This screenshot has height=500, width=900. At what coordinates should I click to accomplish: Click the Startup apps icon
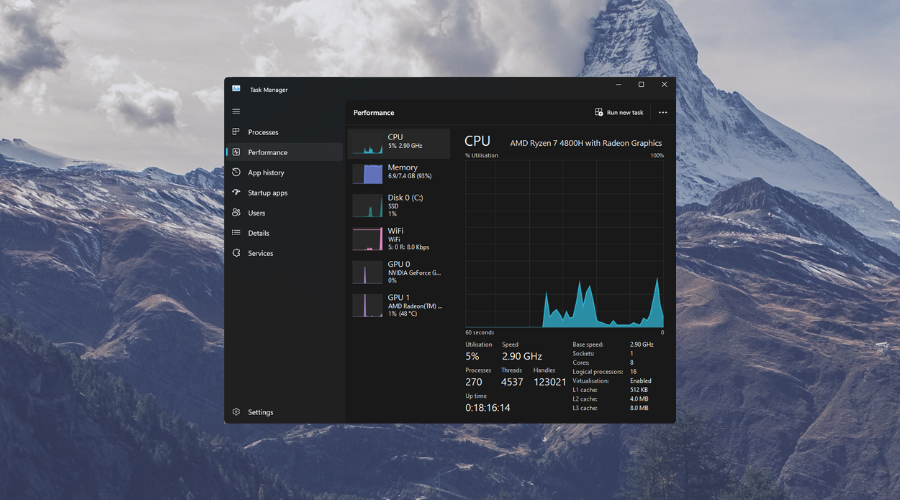236,193
